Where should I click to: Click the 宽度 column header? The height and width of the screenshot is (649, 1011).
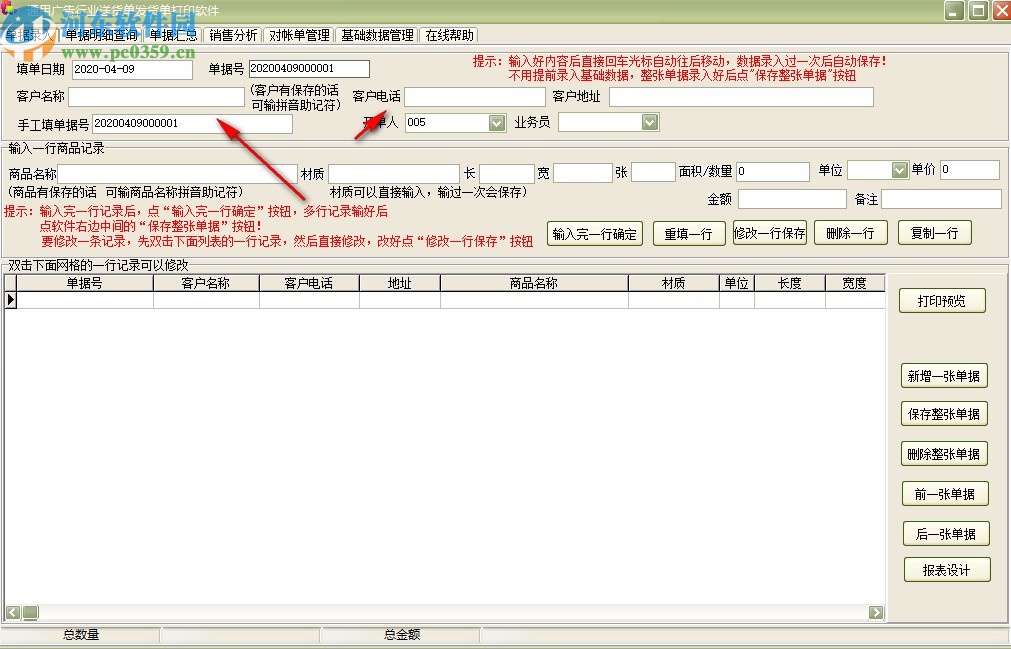(855, 283)
